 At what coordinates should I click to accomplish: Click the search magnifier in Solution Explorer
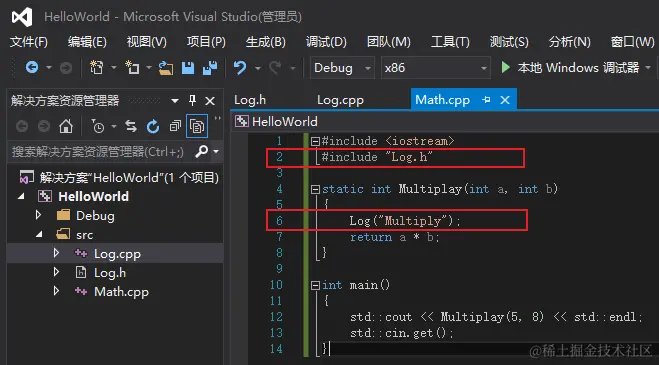[x=202, y=151]
